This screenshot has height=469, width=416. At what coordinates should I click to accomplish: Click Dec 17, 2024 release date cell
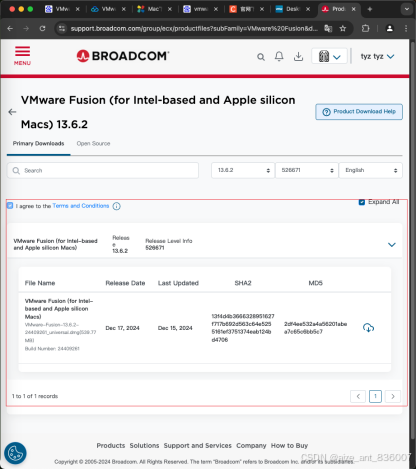[122, 328]
